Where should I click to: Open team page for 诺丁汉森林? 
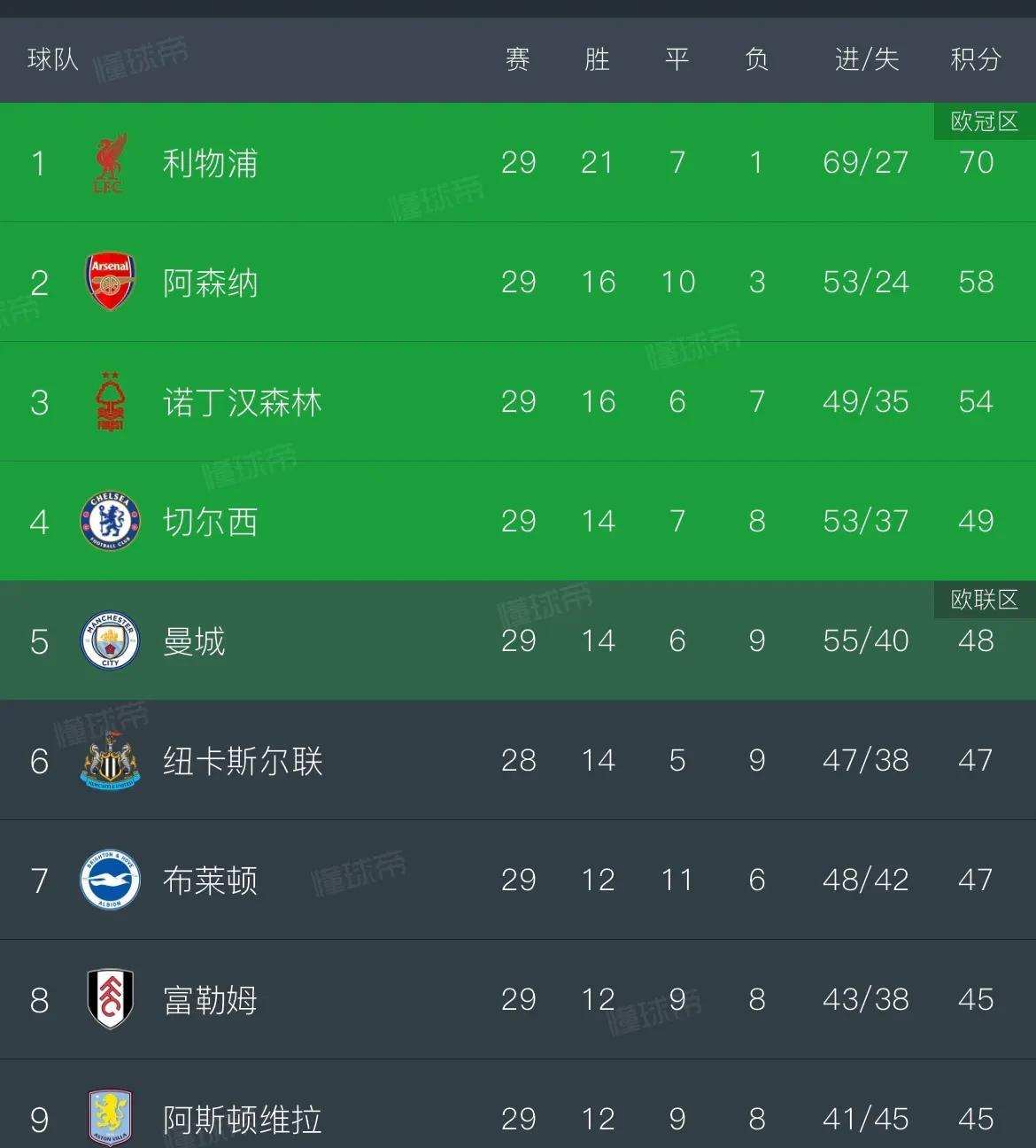243,402
